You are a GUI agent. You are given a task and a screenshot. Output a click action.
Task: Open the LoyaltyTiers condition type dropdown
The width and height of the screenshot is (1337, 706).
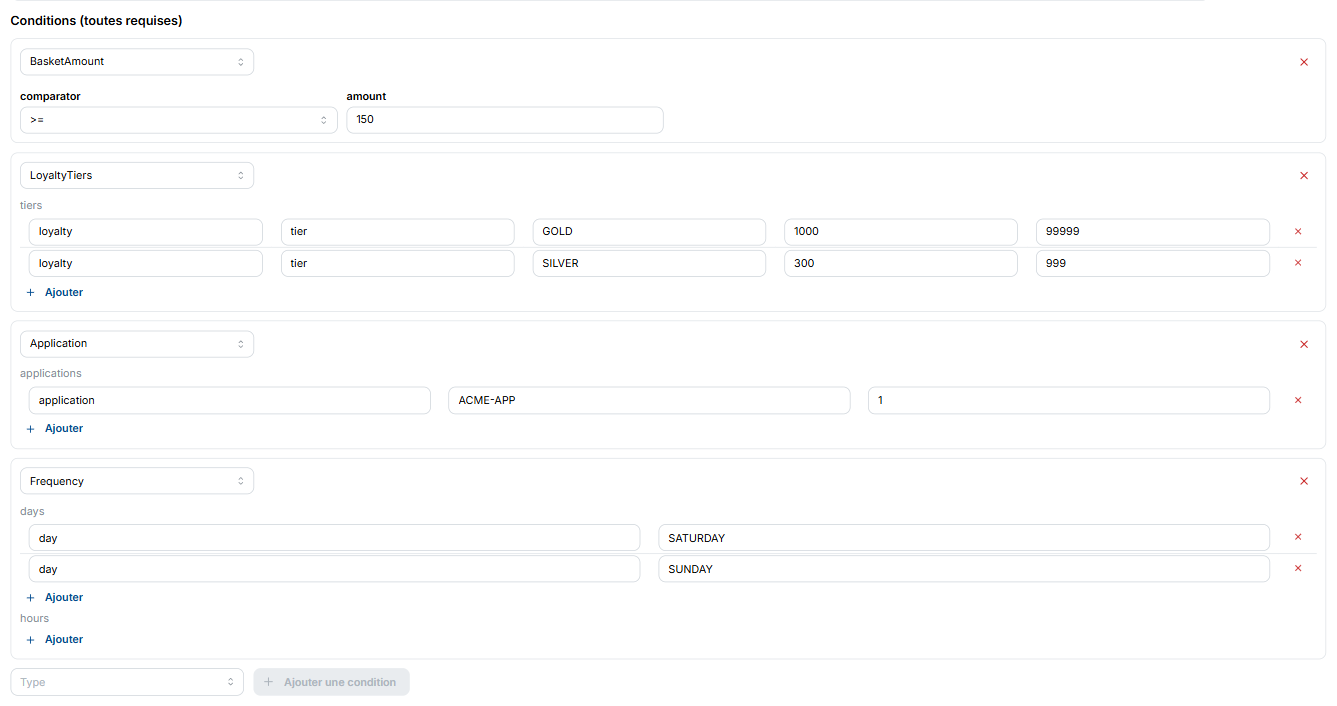coord(137,175)
